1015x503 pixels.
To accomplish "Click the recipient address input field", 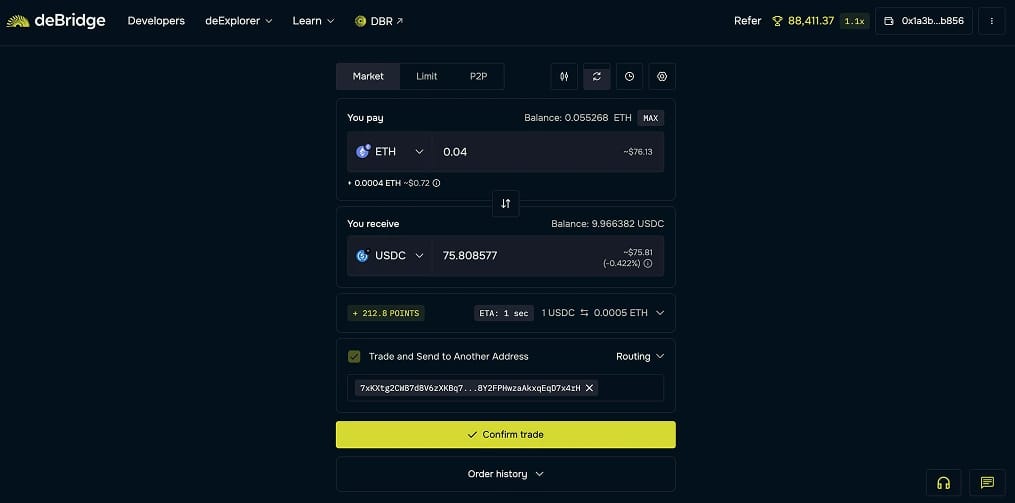I will (506, 388).
